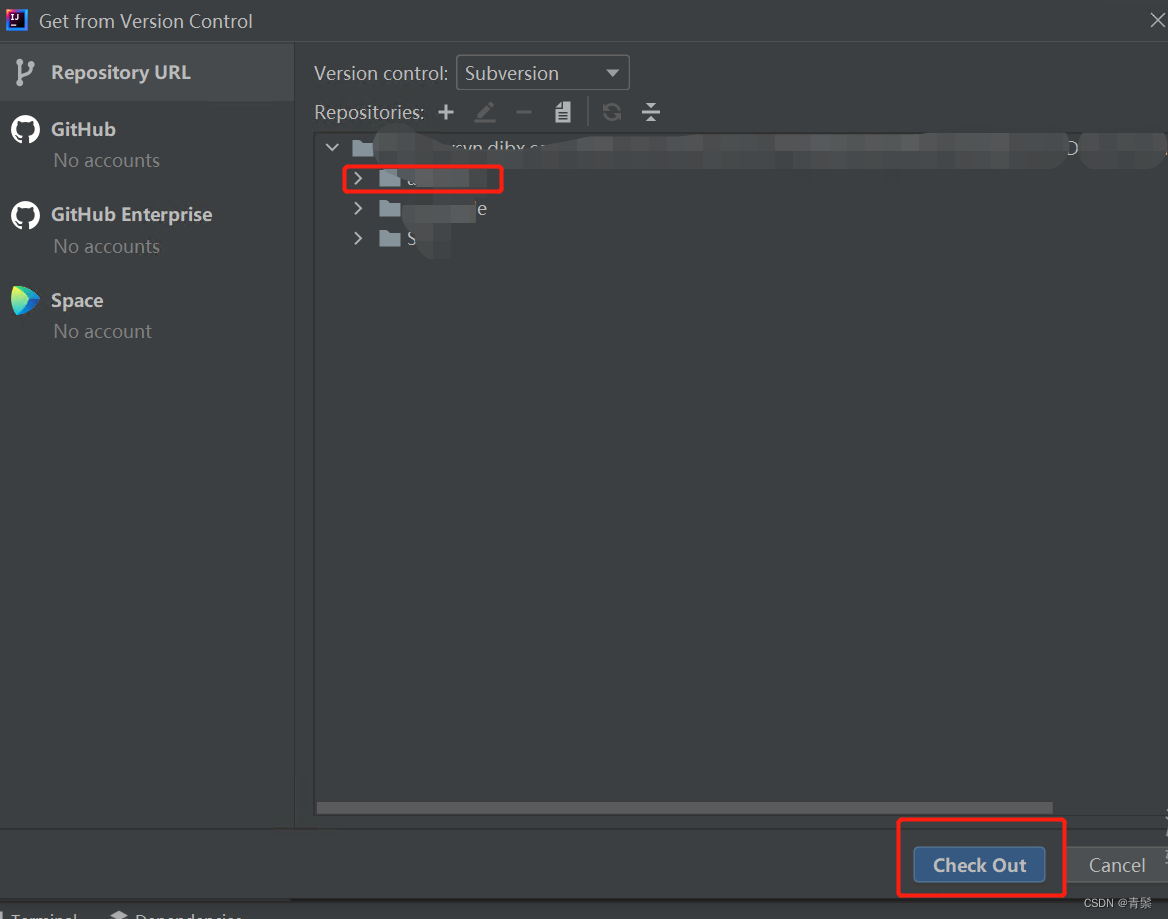
Task: Click 'No account' under Space
Action: pyautogui.click(x=103, y=331)
